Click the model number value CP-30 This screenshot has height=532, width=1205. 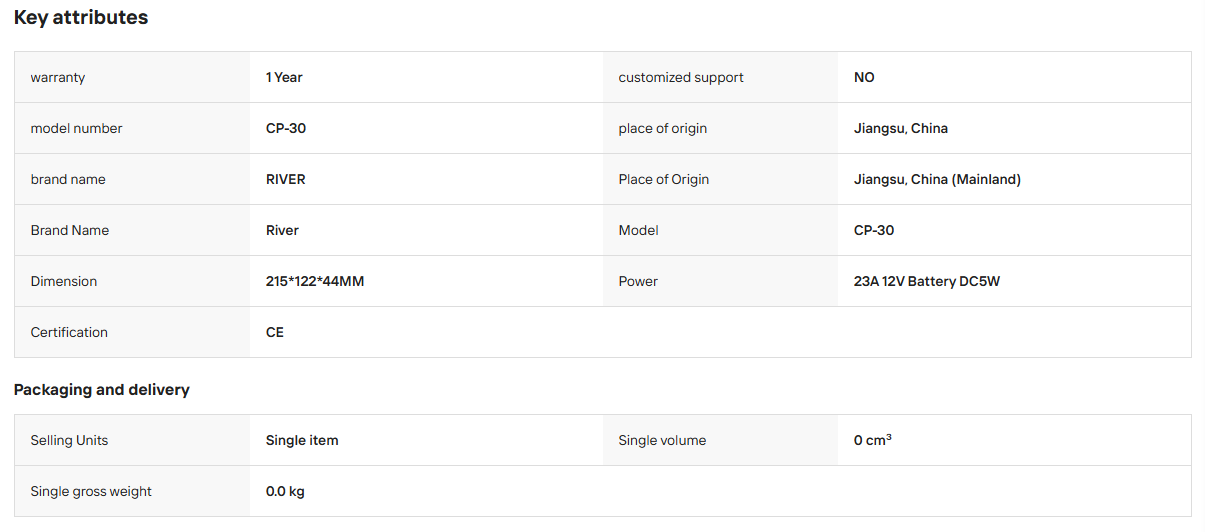pyautogui.click(x=286, y=128)
